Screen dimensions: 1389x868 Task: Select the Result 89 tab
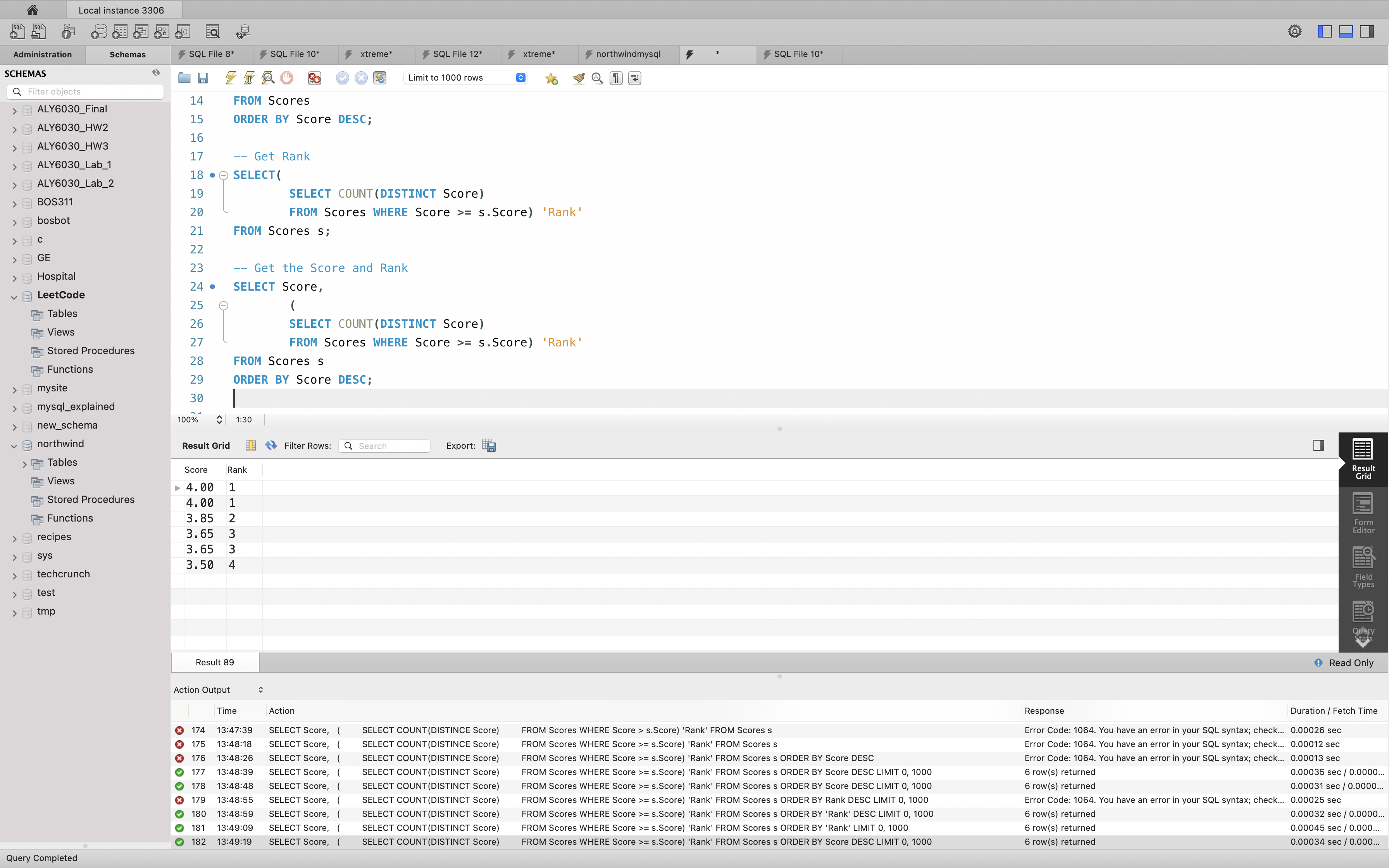click(215, 662)
